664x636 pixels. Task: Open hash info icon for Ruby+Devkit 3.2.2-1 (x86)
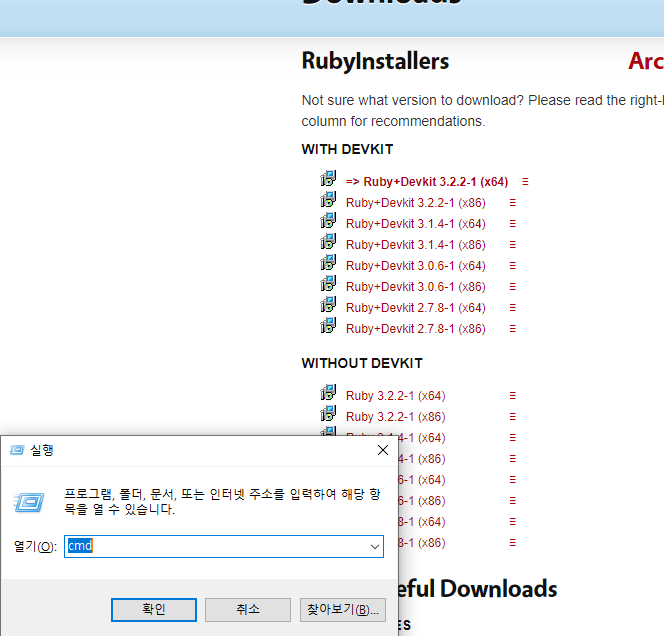(x=512, y=203)
